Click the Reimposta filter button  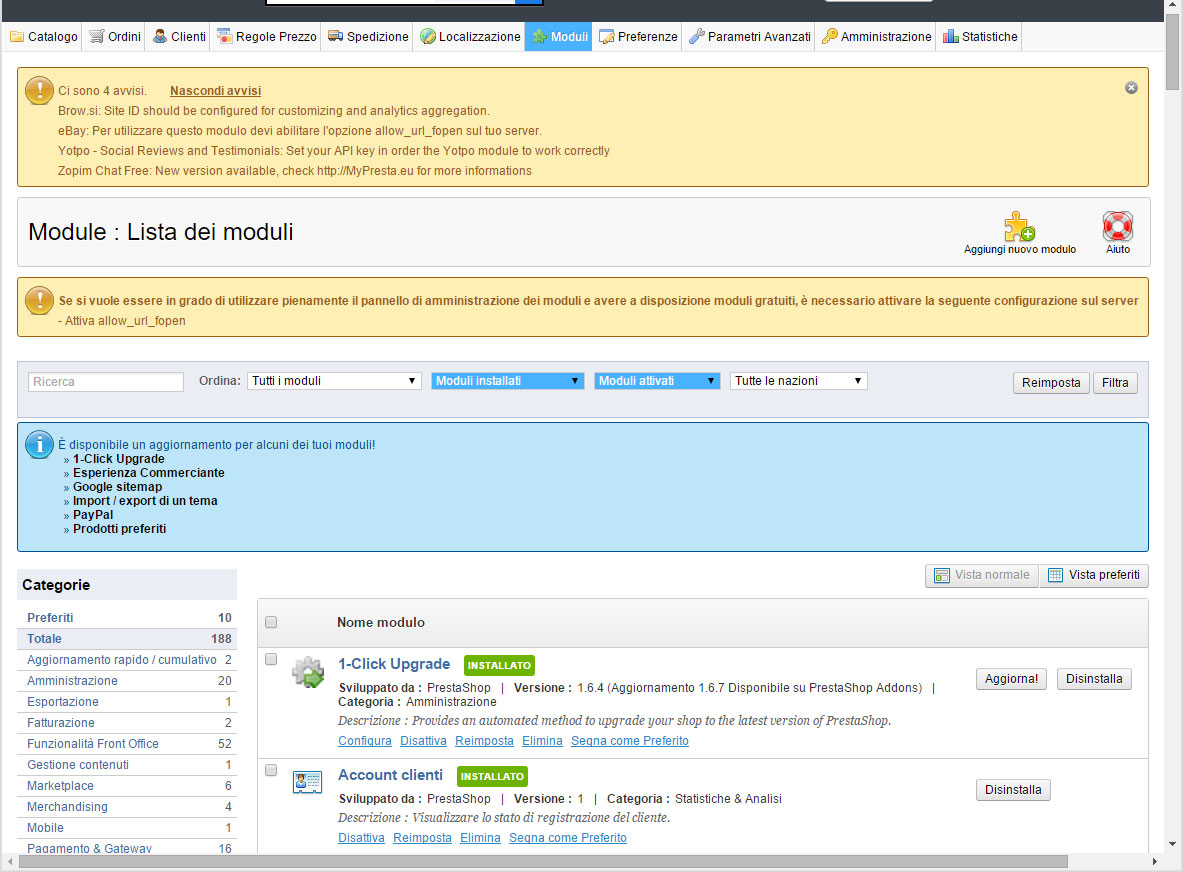pyautogui.click(x=1051, y=382)
